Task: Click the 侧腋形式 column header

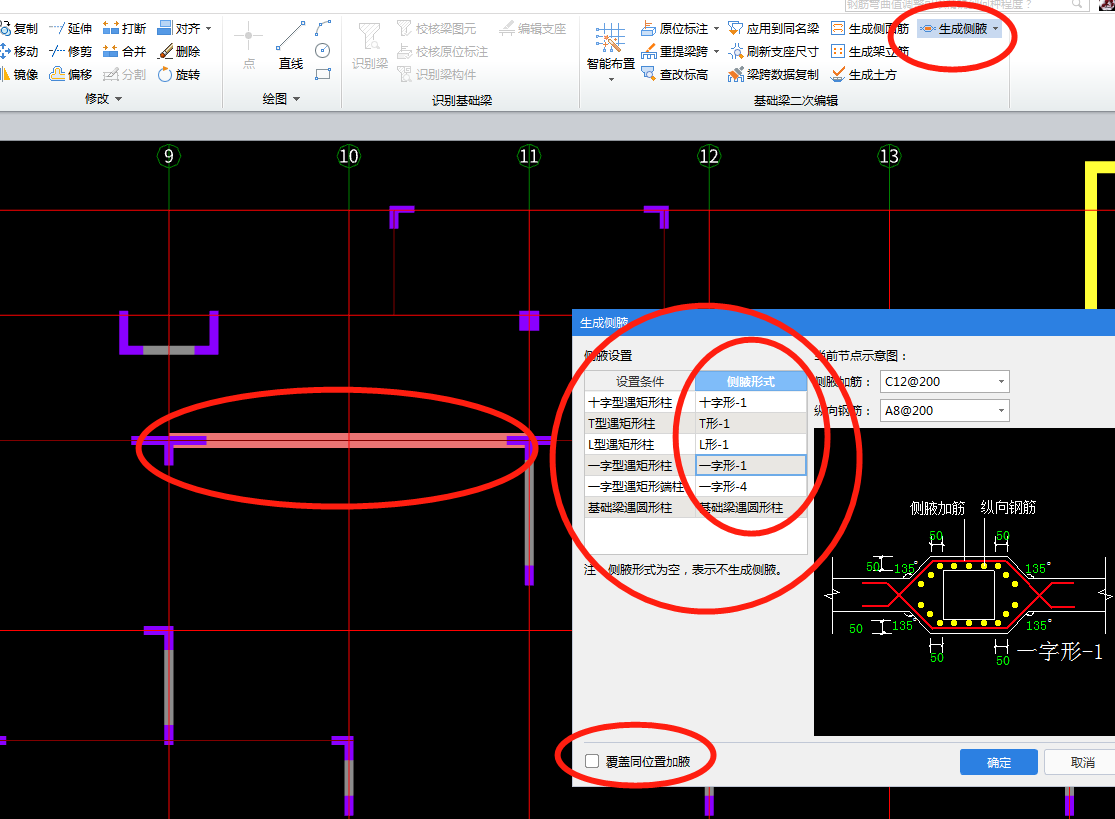Action: tap(751, 381)
